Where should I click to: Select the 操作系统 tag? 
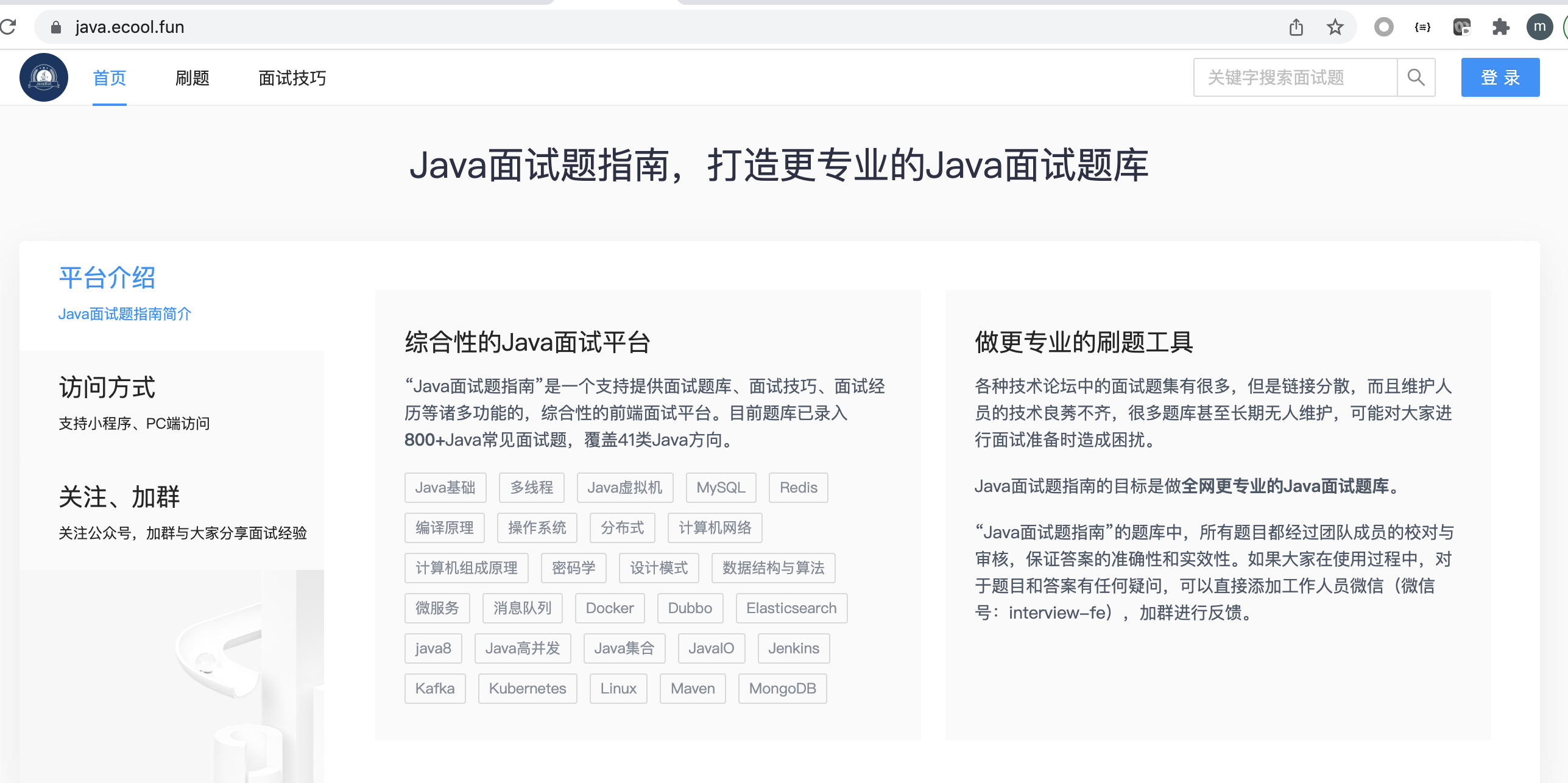point(537,528)
